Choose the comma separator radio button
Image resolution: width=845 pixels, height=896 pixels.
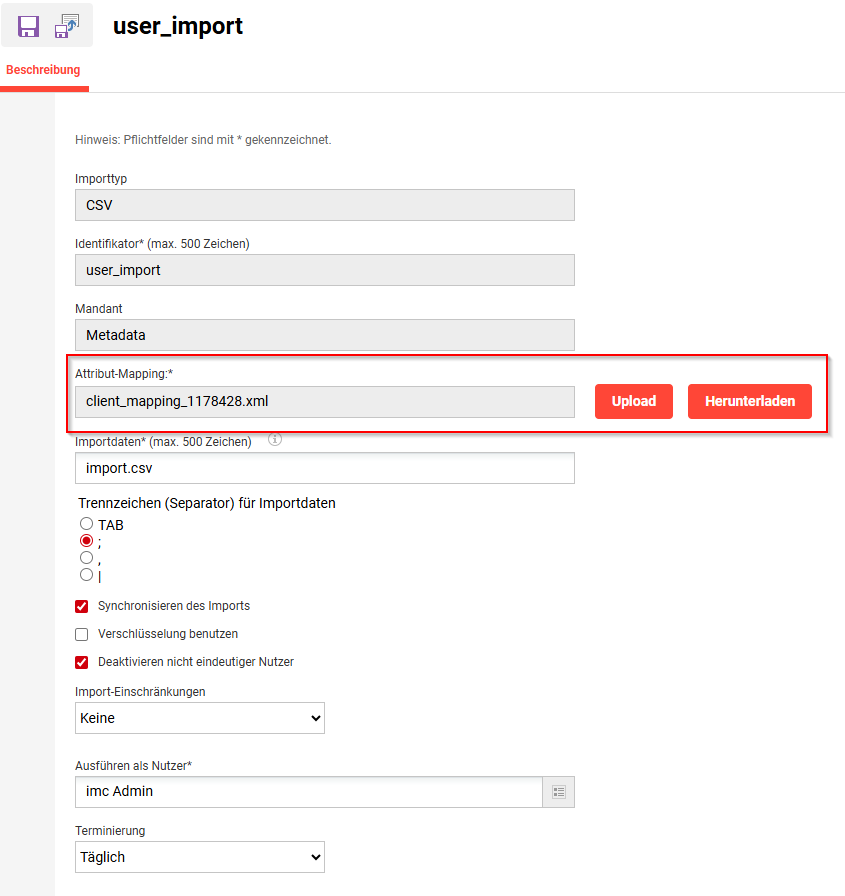(x=86, y=558)
